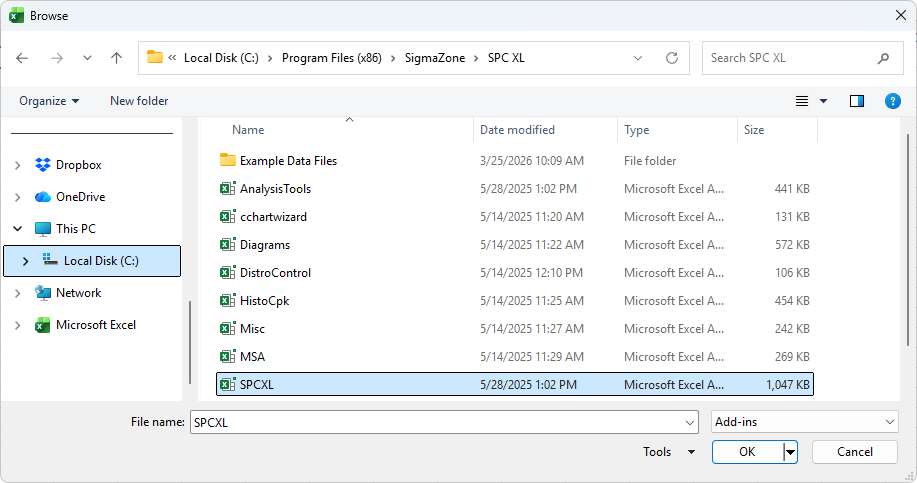The height and width of the screenshot is (483, 917).
Task: Select the cchartwizard add-in icon
Action: 227,216
